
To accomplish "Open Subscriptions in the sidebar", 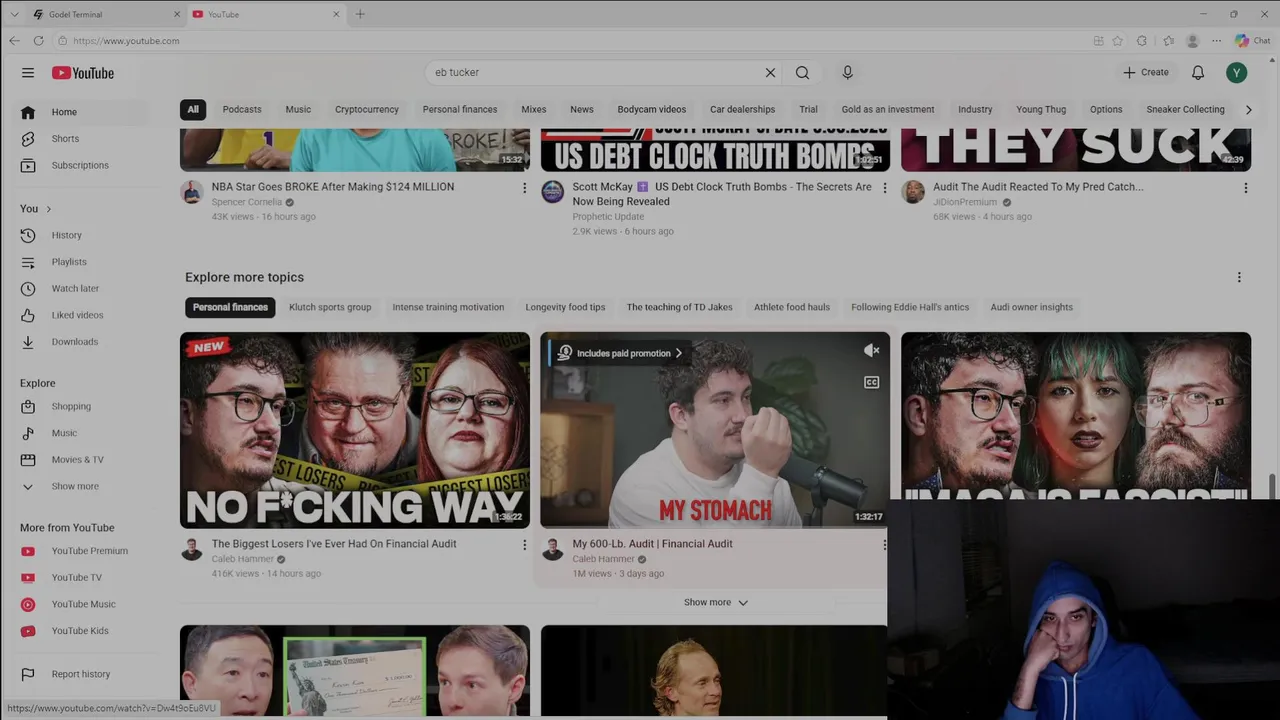I will [82, 165].
